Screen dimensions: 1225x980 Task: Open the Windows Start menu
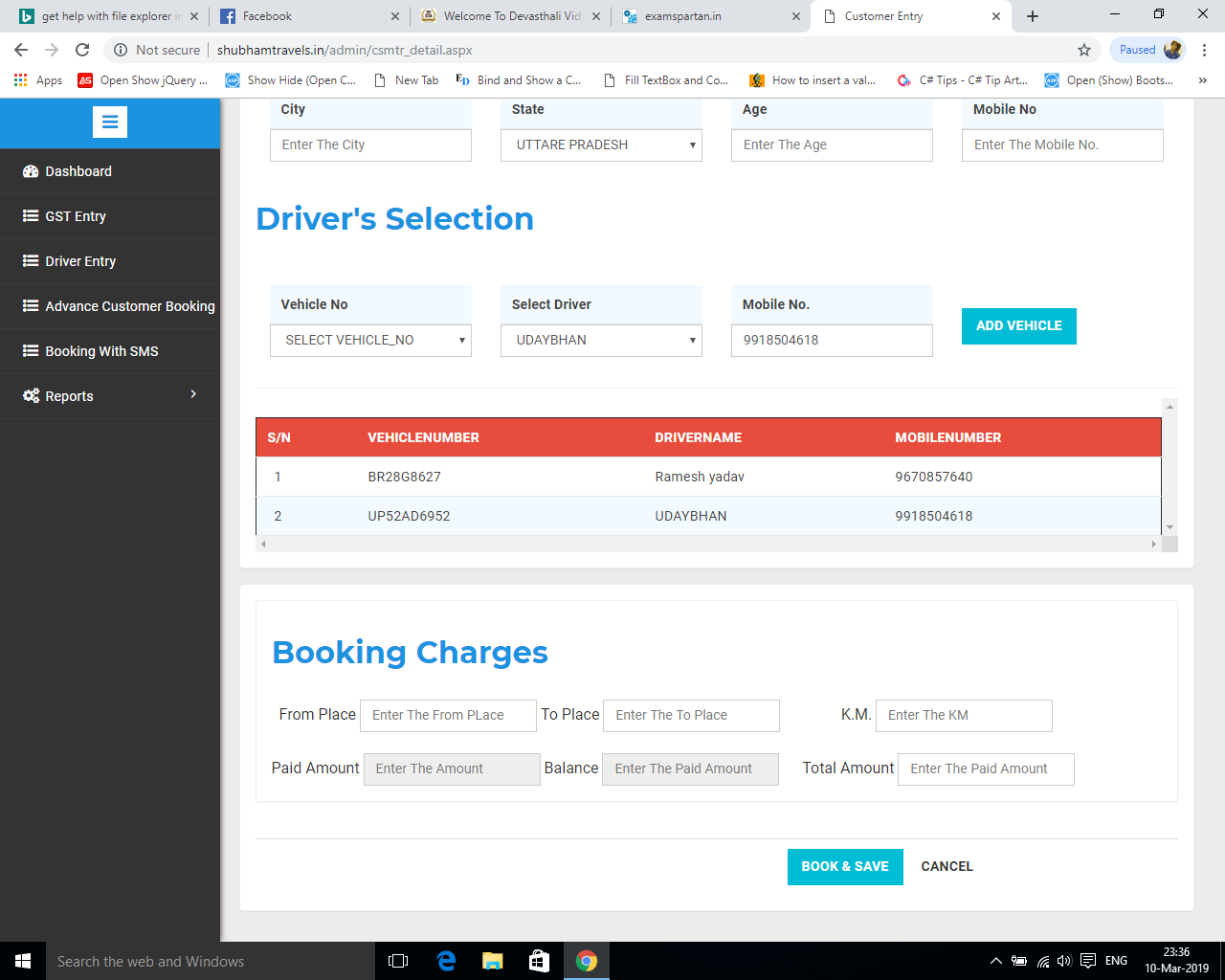click(23, 961)
